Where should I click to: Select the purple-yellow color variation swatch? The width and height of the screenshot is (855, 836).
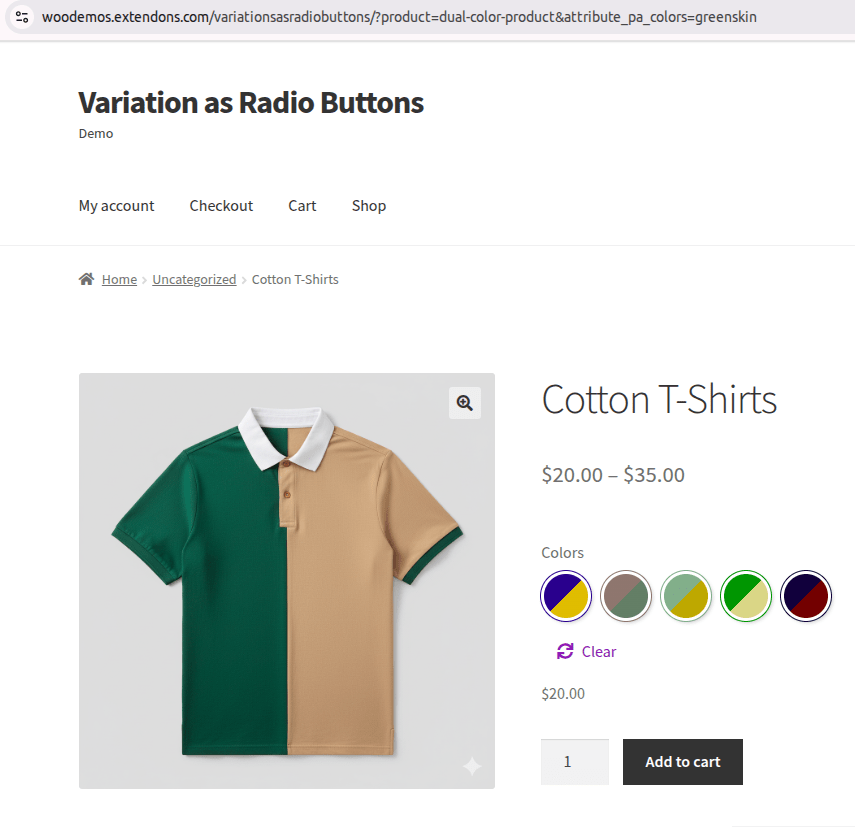click(566, 595)
